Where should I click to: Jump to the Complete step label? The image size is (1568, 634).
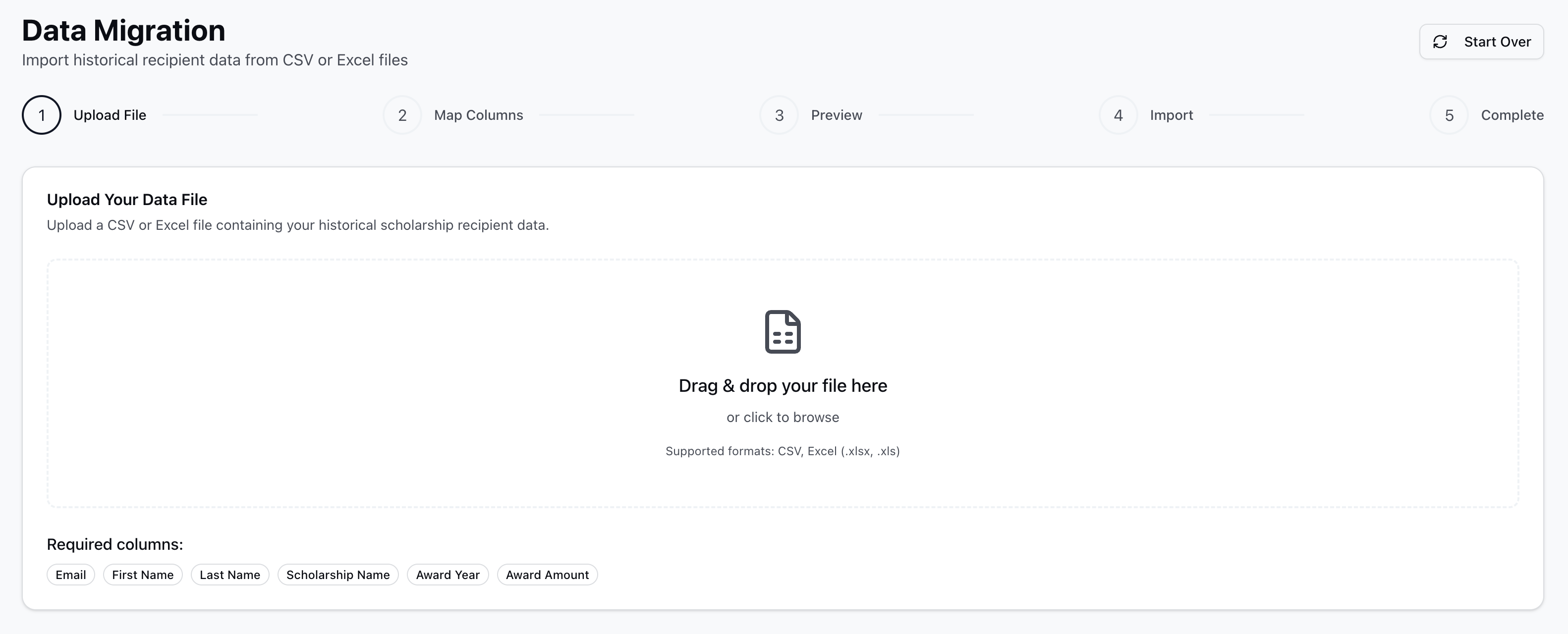(1512, 115)
